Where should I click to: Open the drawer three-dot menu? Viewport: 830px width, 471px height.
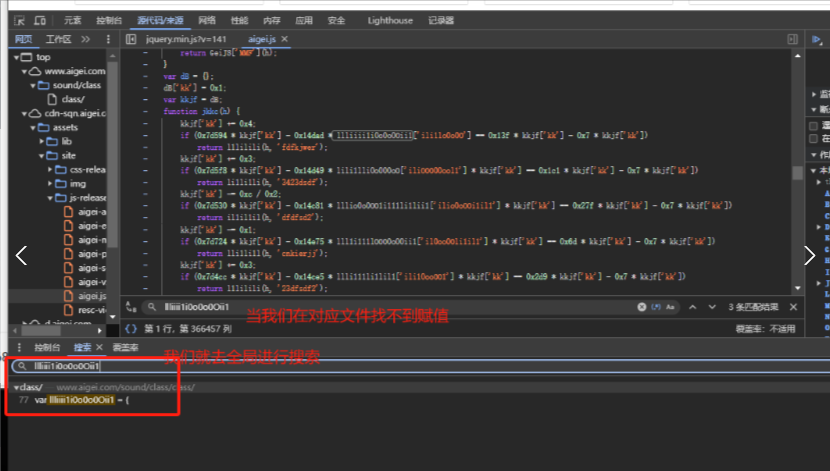click(20, 348)
